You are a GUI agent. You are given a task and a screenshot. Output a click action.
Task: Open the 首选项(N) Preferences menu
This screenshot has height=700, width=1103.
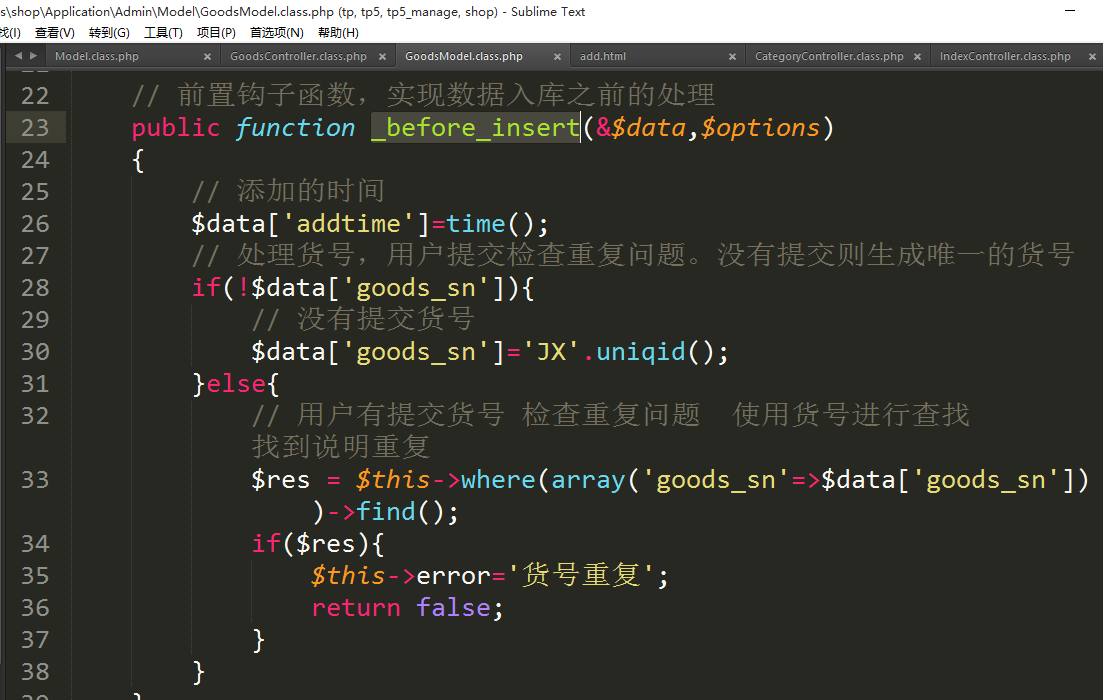click(x=277, y=32)
